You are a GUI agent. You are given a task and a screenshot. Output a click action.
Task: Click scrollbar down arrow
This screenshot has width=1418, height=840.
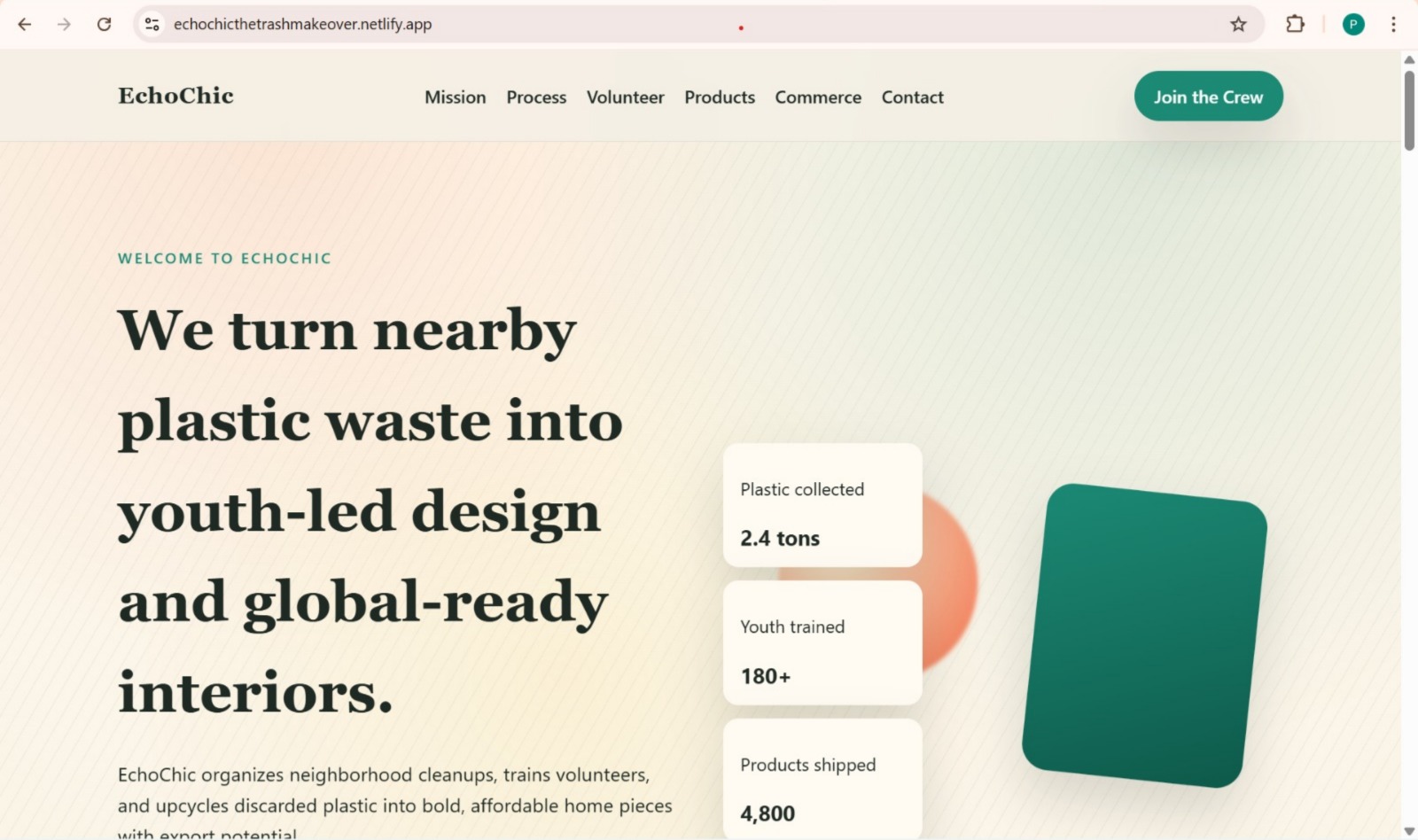pos(1409,831)
